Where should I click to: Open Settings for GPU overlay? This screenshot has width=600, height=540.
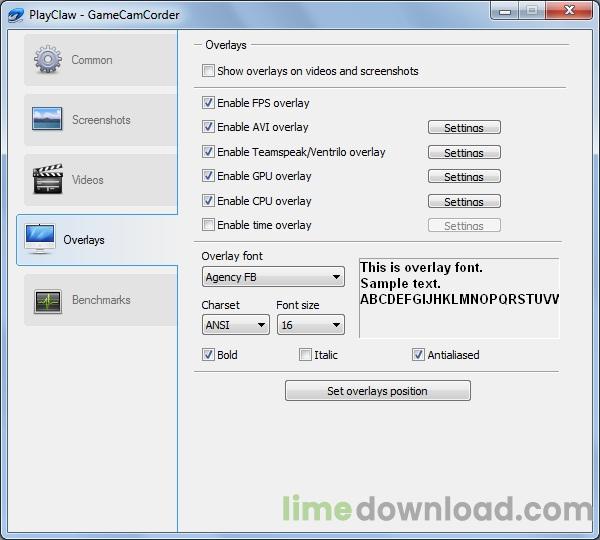464,176
